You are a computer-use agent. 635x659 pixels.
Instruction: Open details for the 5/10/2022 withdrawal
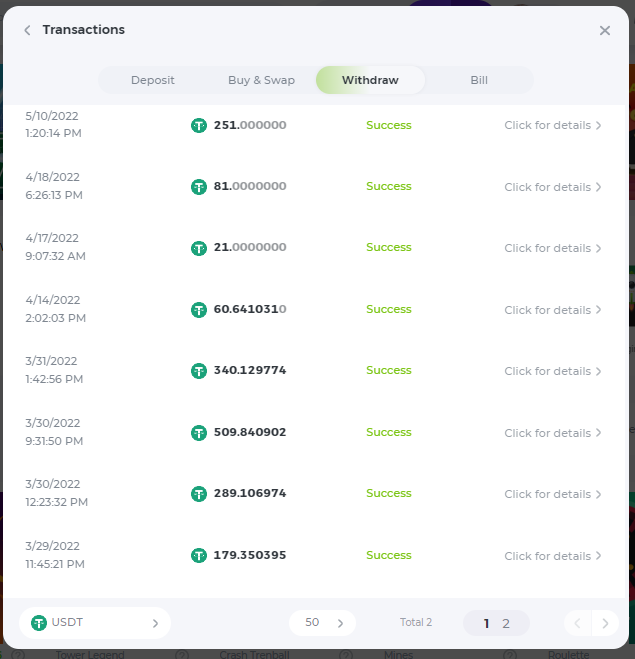(x=553, y=126)
